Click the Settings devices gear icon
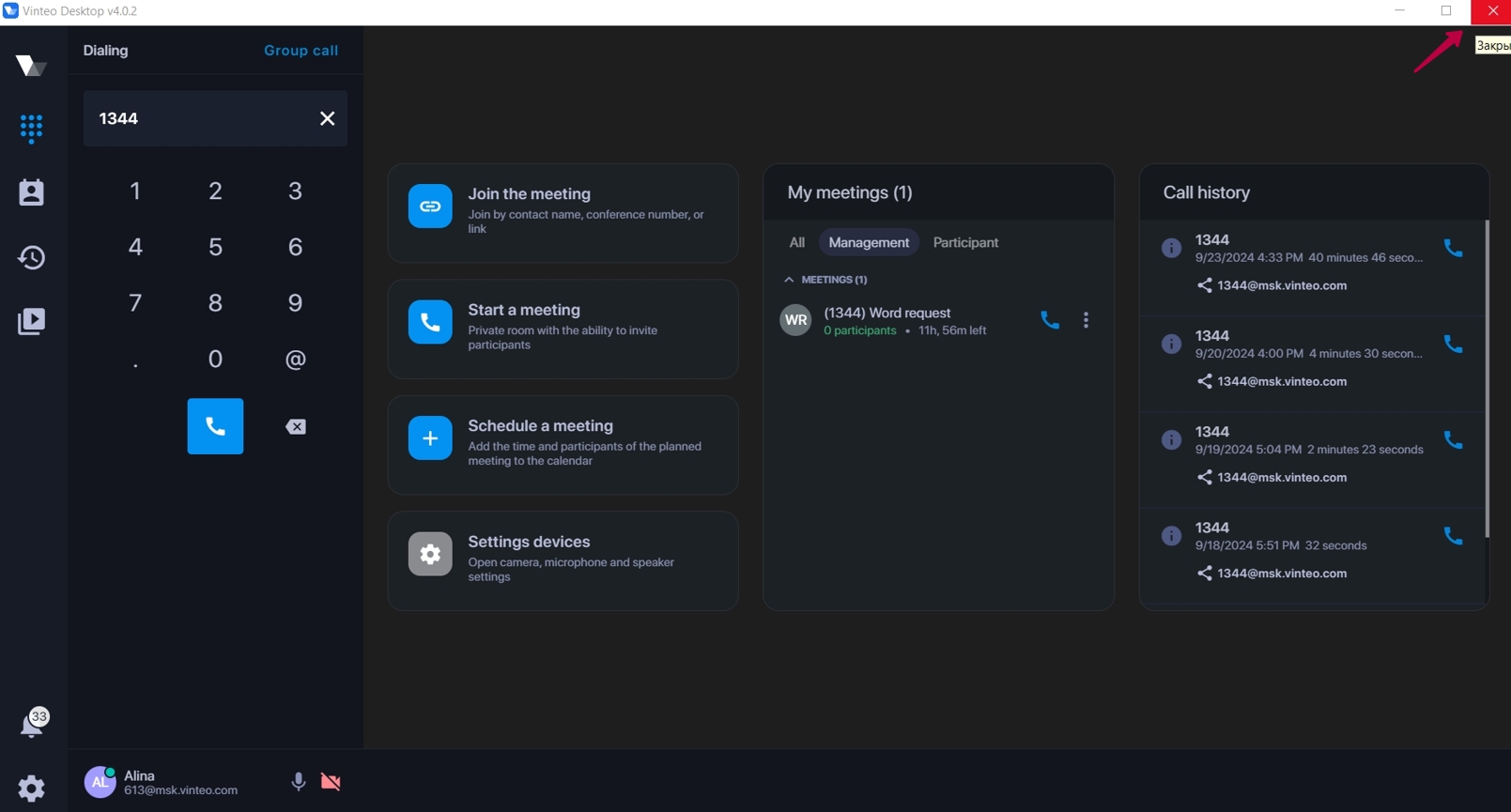This screenshot has height=812, width=1511. [x=430, y=554]
